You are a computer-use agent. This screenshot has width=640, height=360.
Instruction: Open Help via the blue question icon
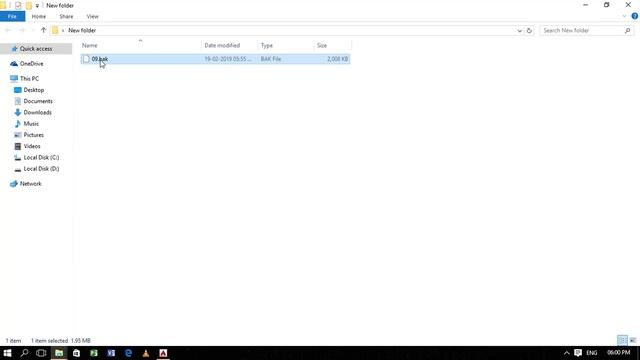click(635, 16)
